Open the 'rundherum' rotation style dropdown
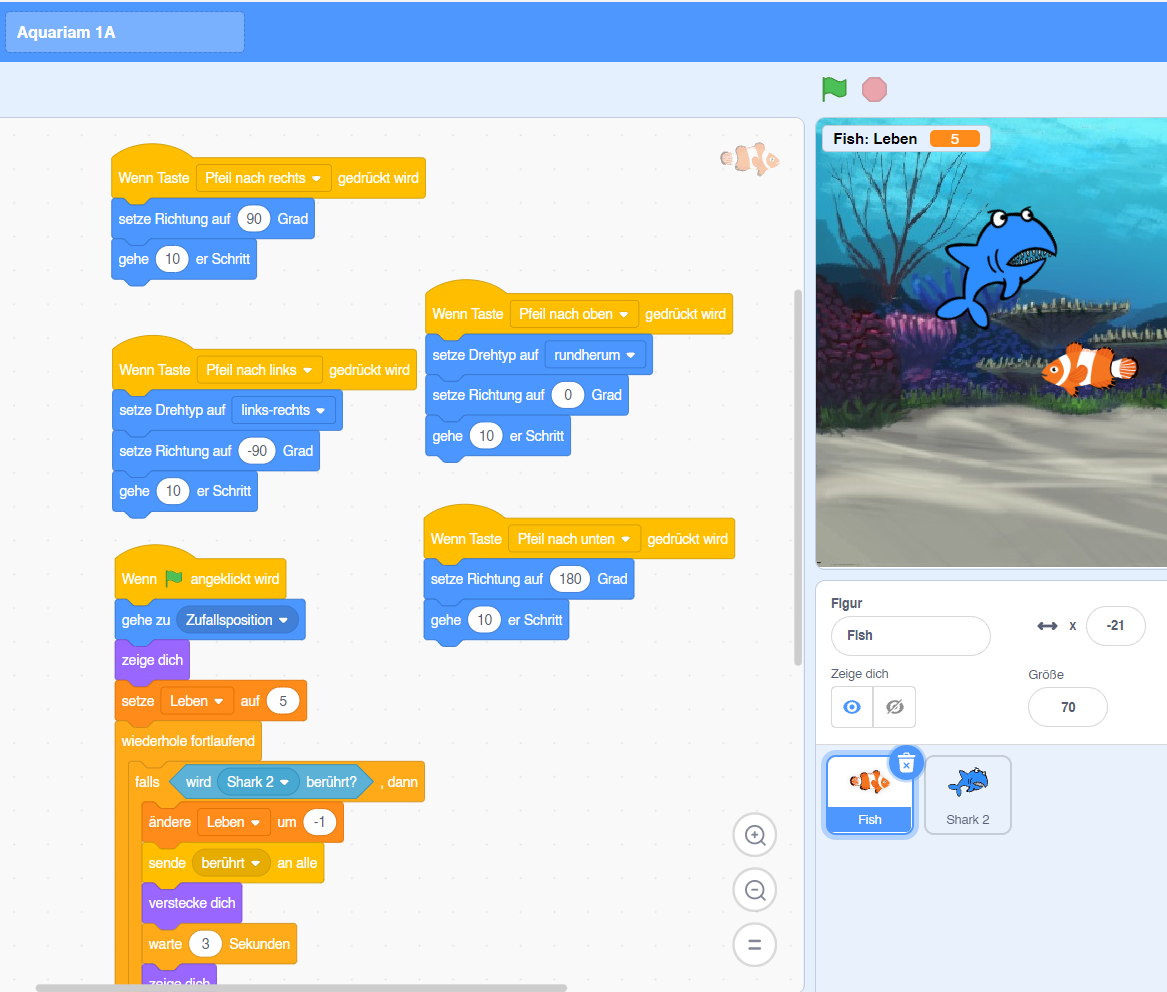This screenshot has width=1167, height=992. click(x=630, y=355)
